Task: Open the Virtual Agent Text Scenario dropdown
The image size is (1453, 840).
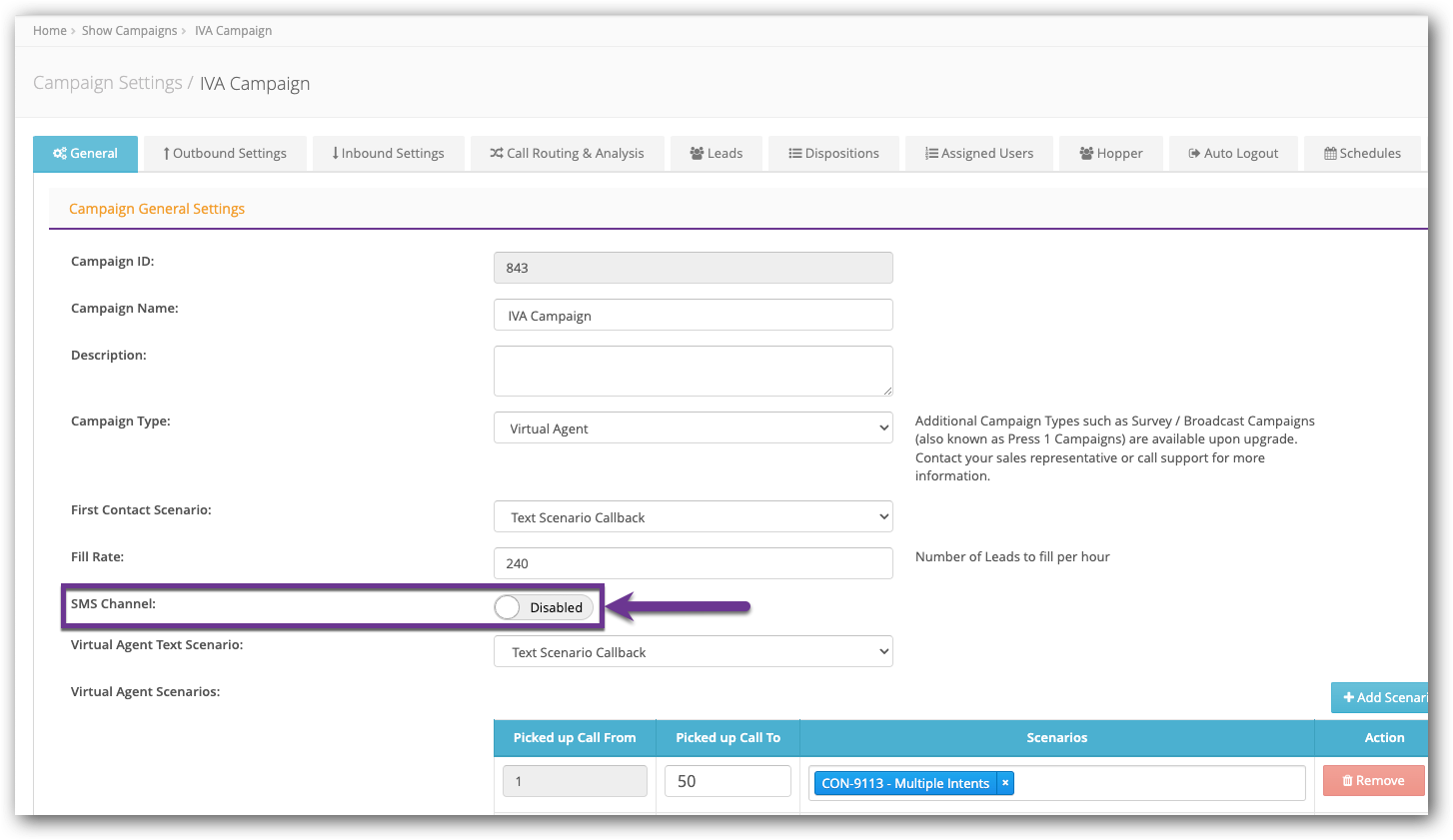Action: [x=694, y=651]
